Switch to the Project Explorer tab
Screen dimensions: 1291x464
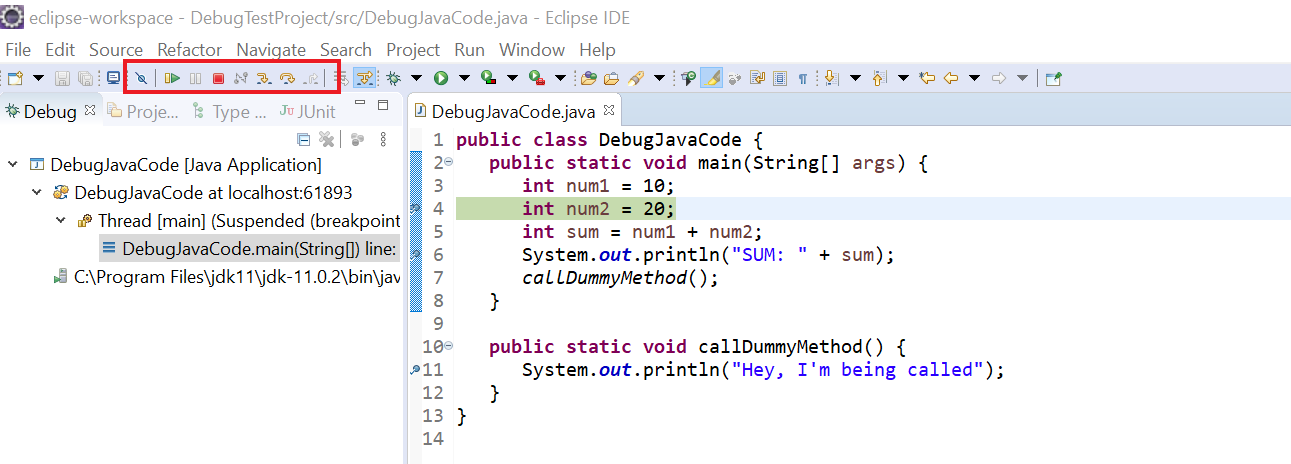tap(142, 112)
